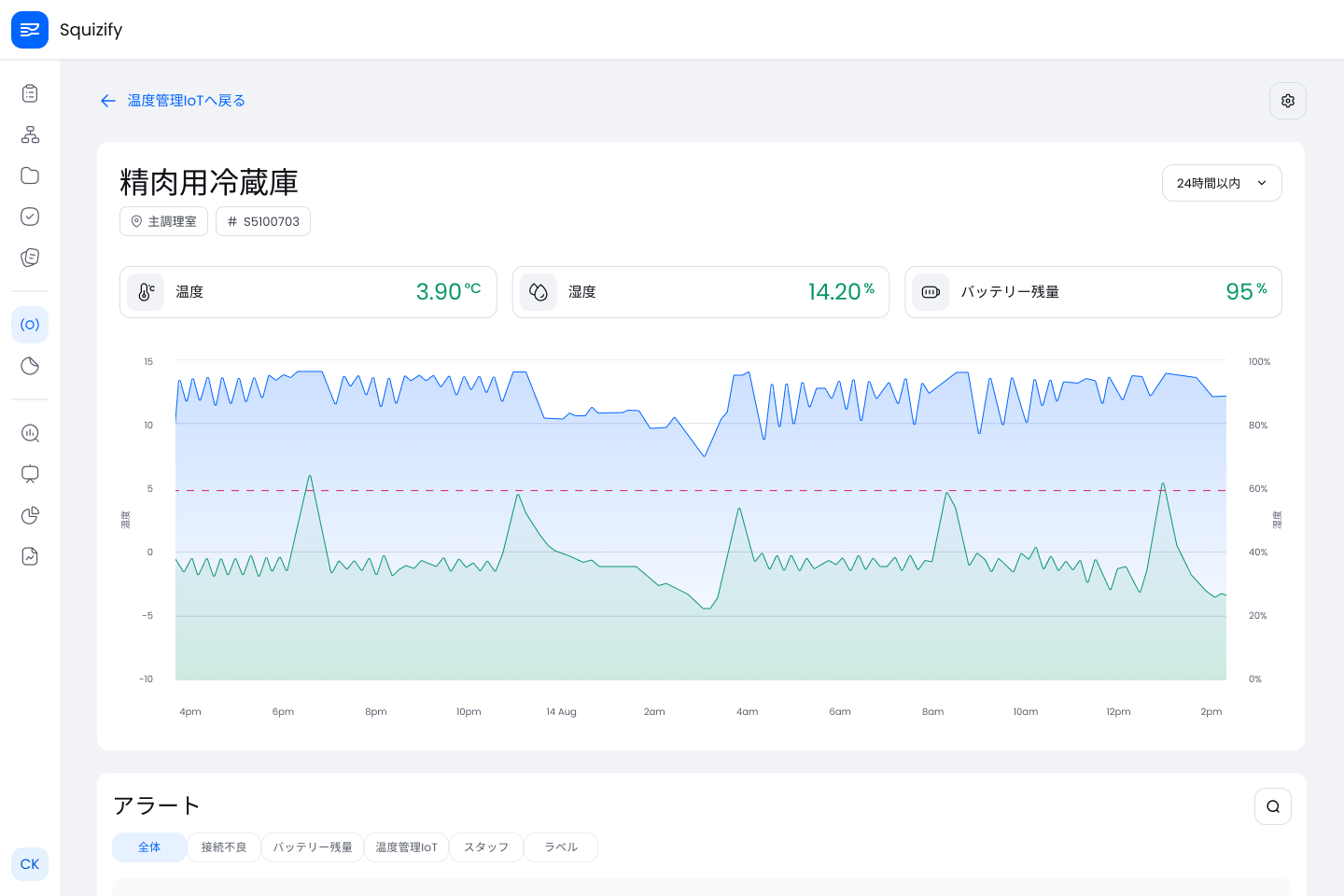The image size is (1344, 896).
Task: Enable the バッテリー残量 filter
Action: [313, 847]
